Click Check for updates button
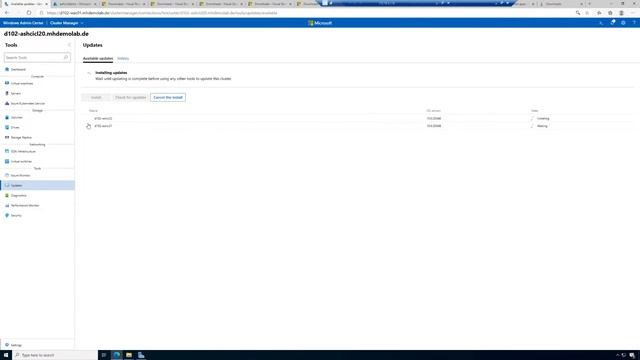This screenshot has height=360, width=640. pos(131,98)
